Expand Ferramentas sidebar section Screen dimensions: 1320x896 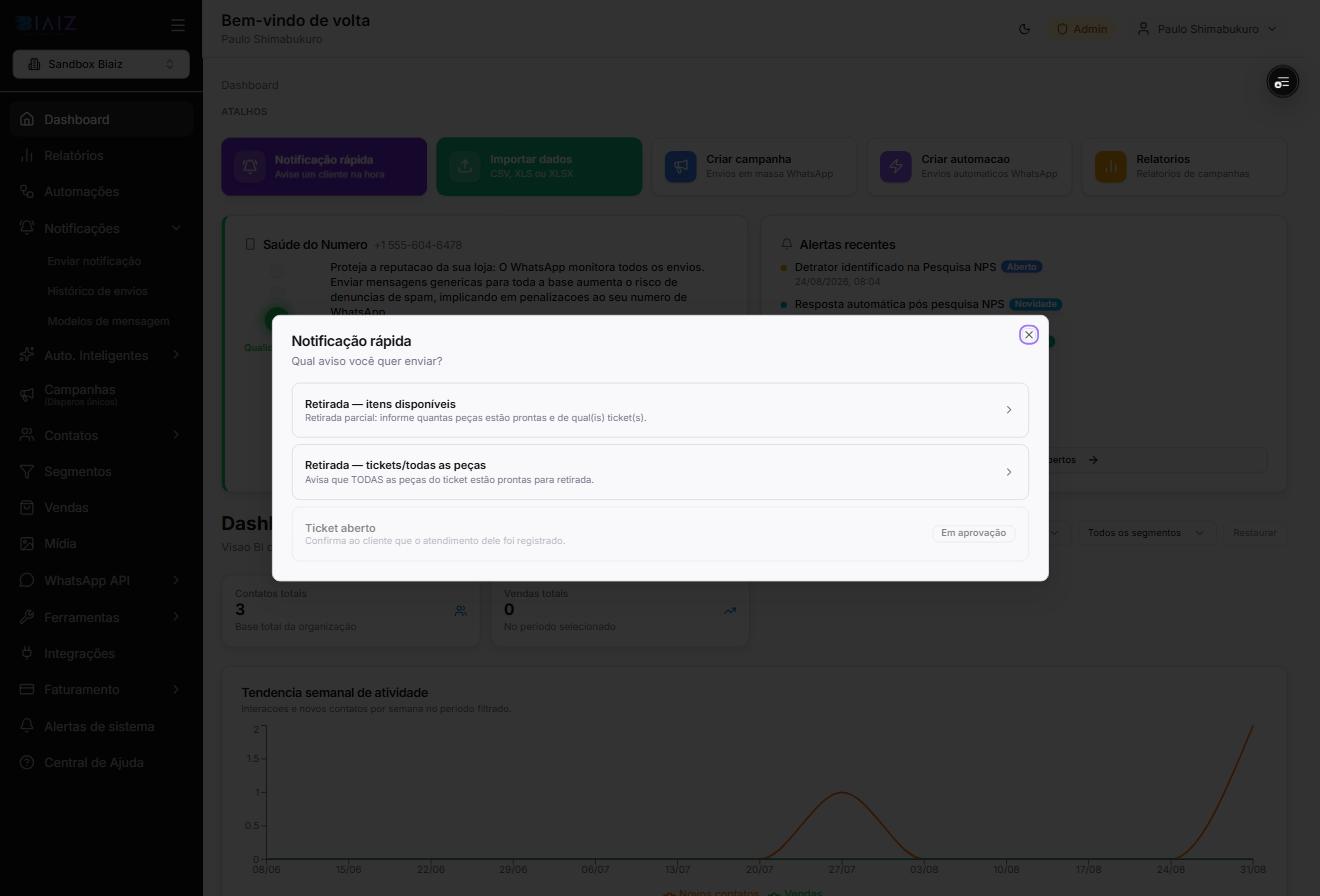coord(101,617)
